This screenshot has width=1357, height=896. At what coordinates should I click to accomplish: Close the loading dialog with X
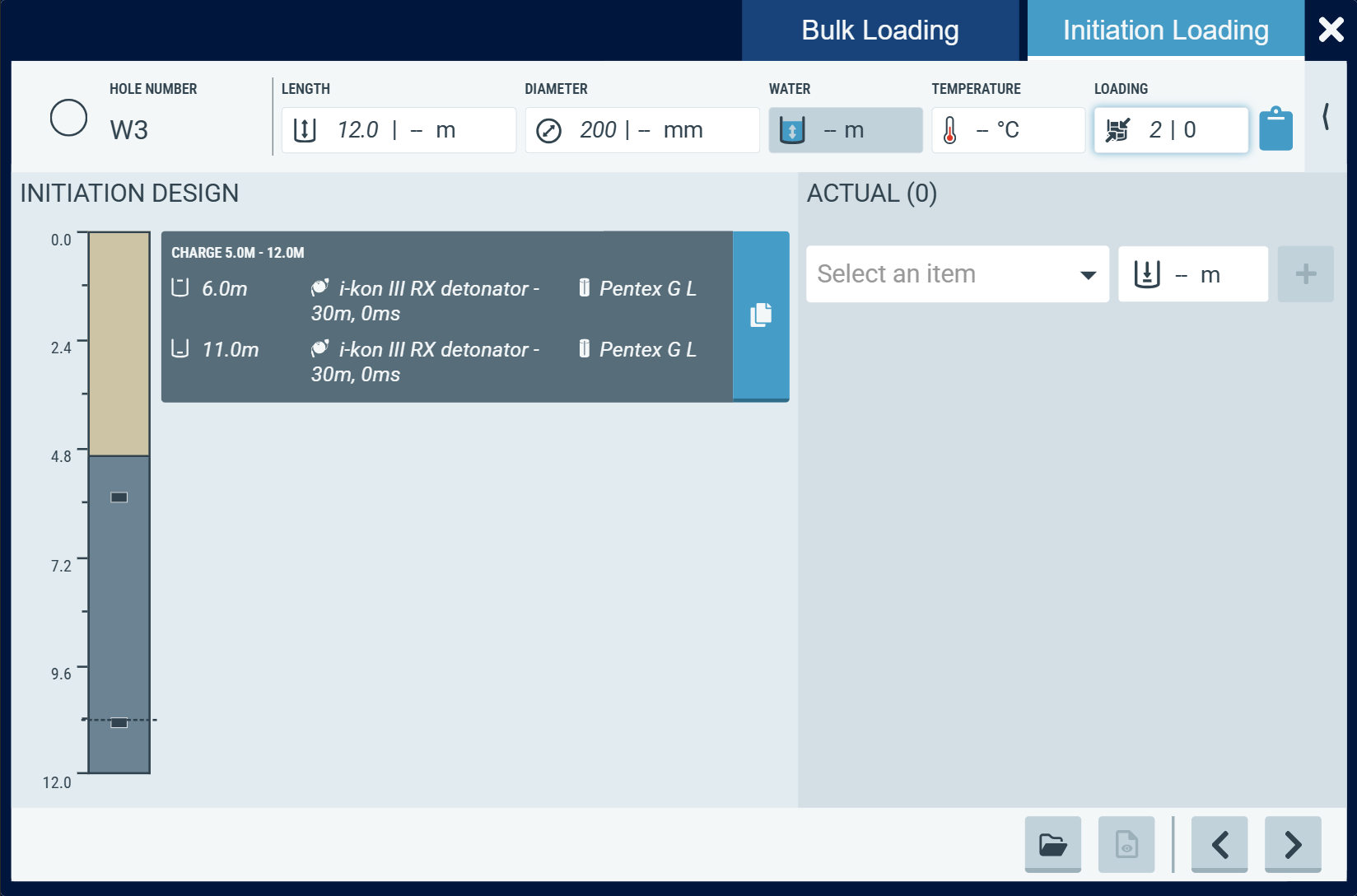[1331, 30]
